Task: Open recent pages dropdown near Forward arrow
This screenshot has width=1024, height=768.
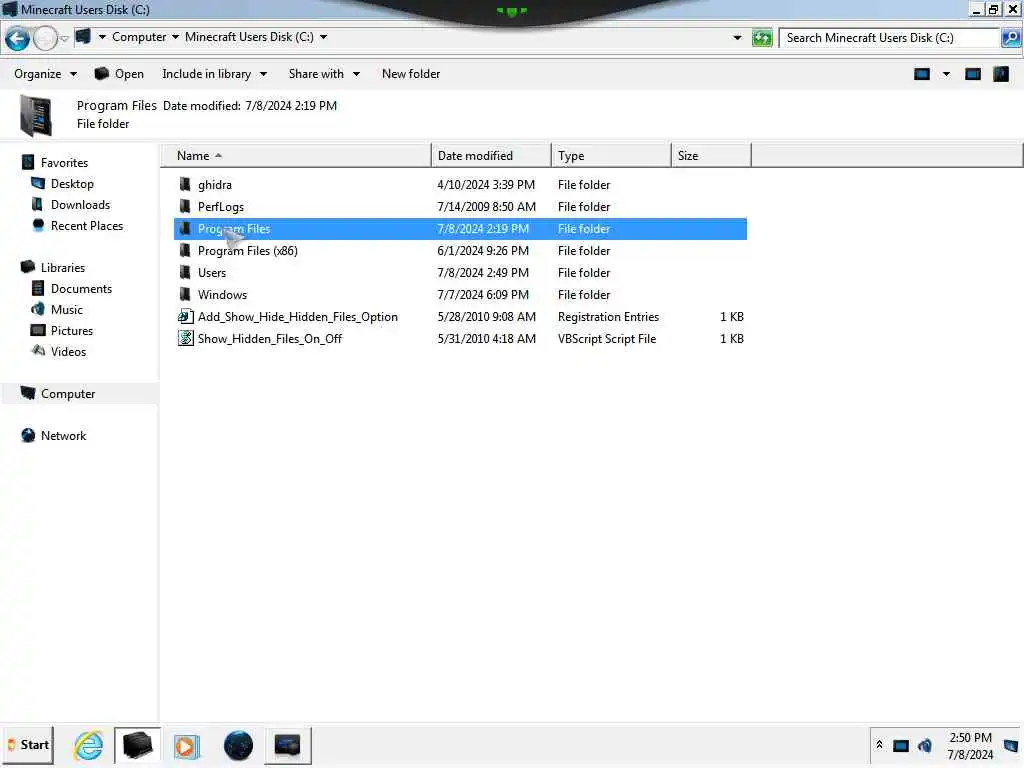Action: (x=64, y=39)
